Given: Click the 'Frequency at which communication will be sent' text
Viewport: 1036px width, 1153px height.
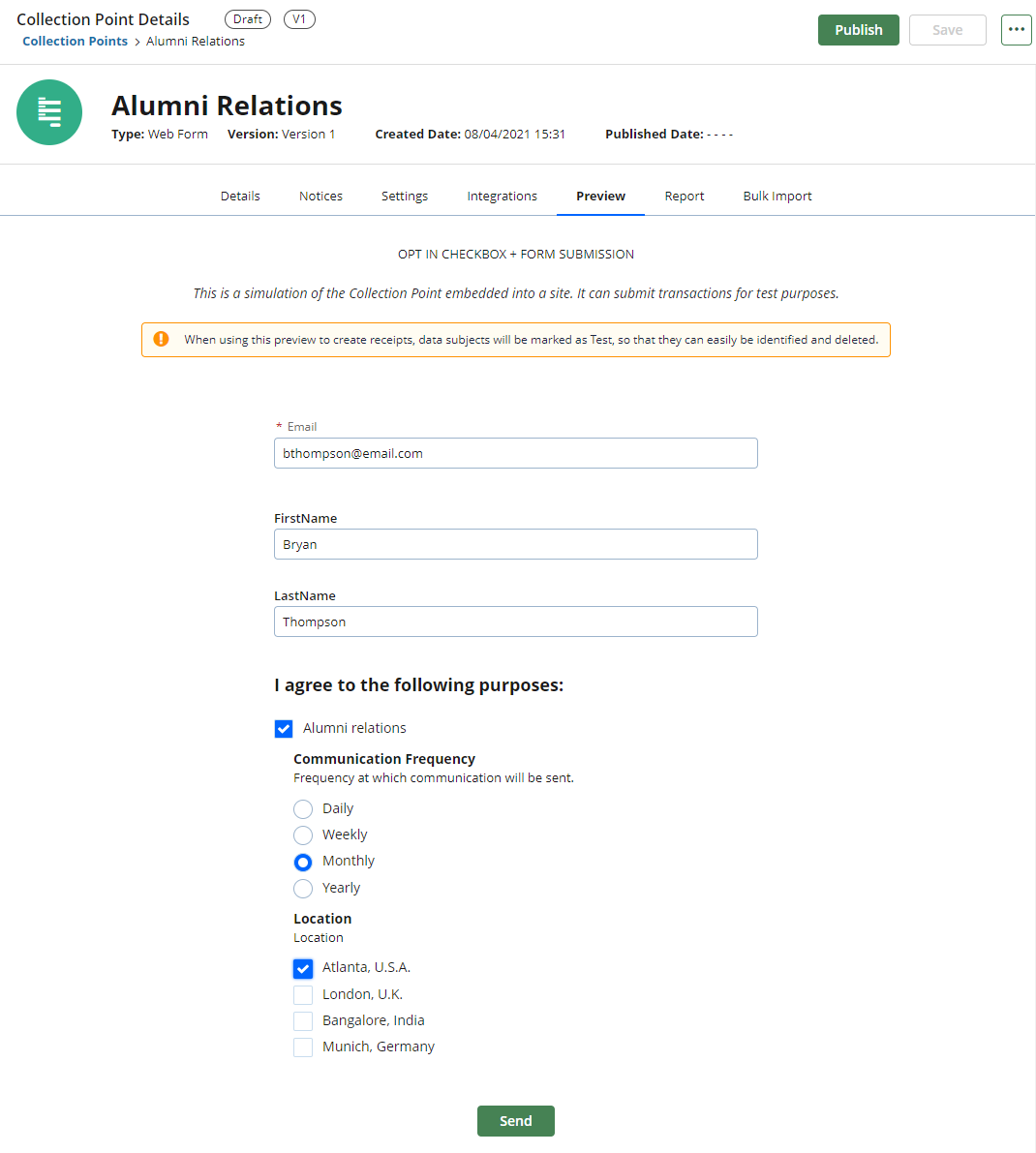Looking at the screenshot, I should [x=433, y=778].
